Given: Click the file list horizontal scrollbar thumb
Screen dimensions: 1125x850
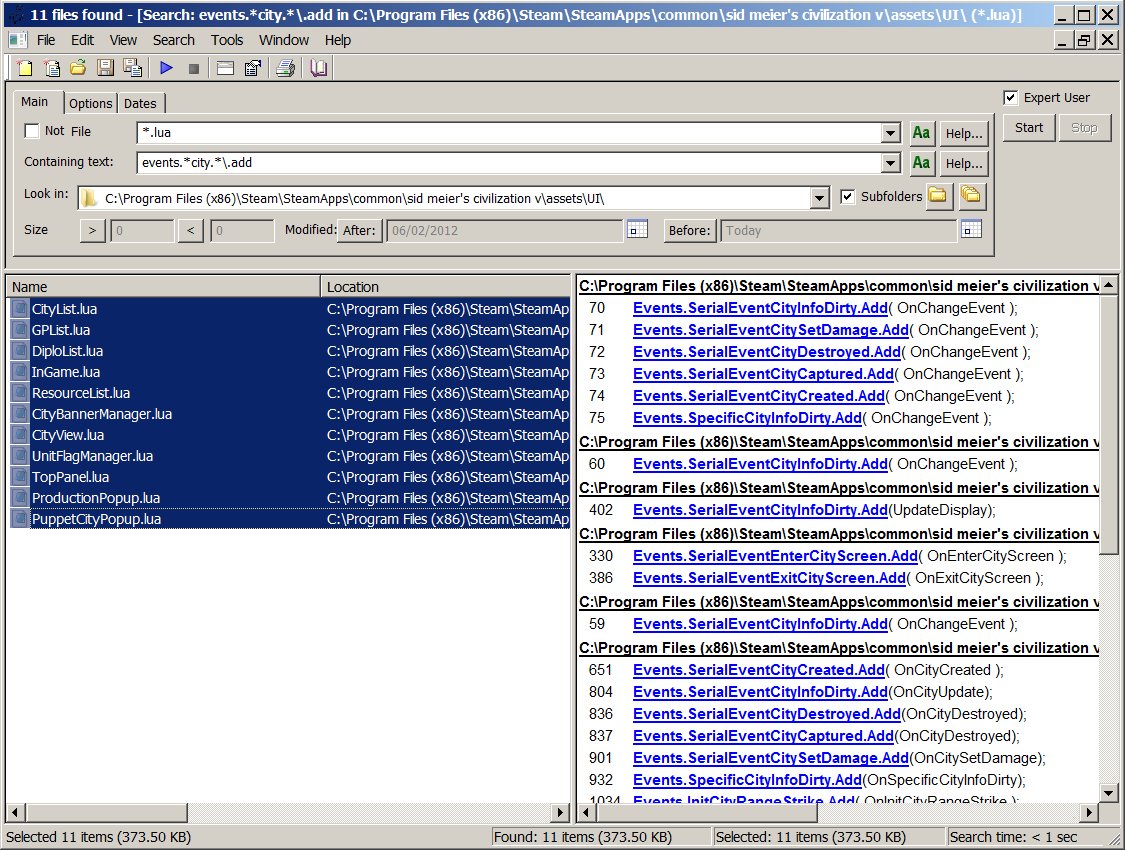Looking at the screenshot, I should pos(106,813).
